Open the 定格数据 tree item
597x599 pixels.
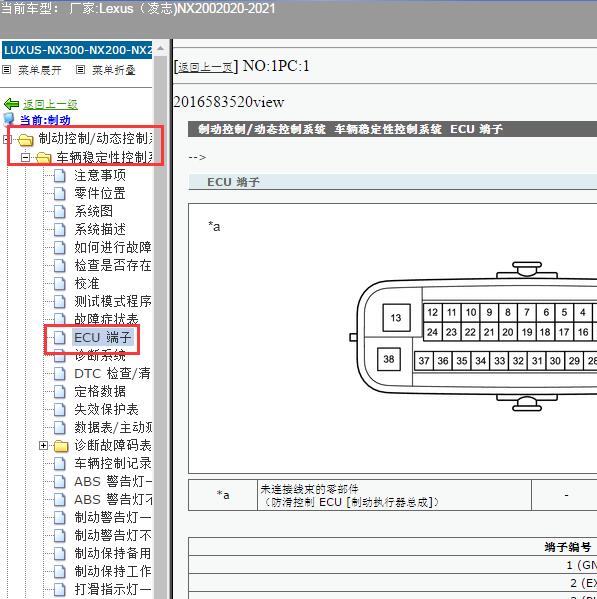pos(100,392)
